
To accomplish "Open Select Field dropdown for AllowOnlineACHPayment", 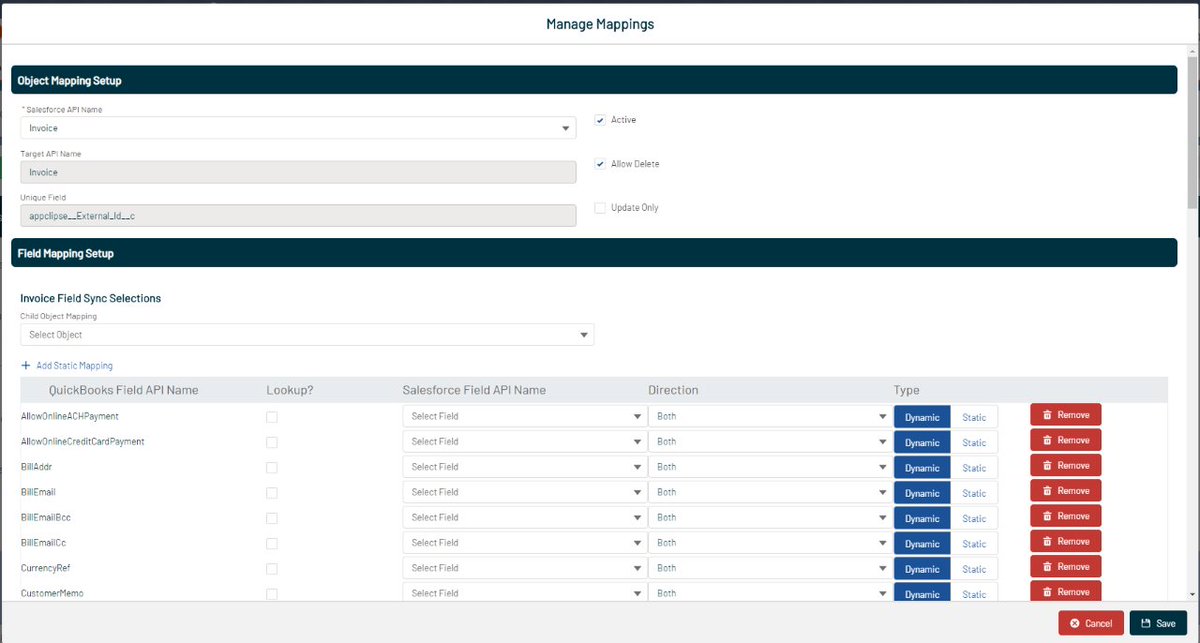I will [x=525, y=416].
